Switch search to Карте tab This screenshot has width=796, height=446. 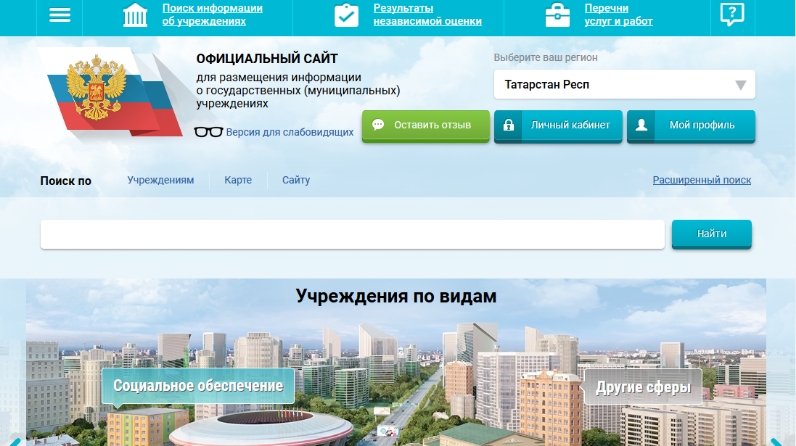point(238,180)
